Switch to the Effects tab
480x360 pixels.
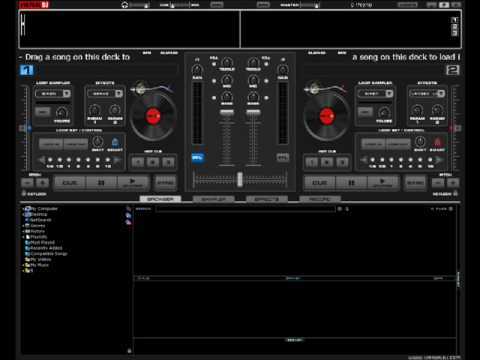267,199
